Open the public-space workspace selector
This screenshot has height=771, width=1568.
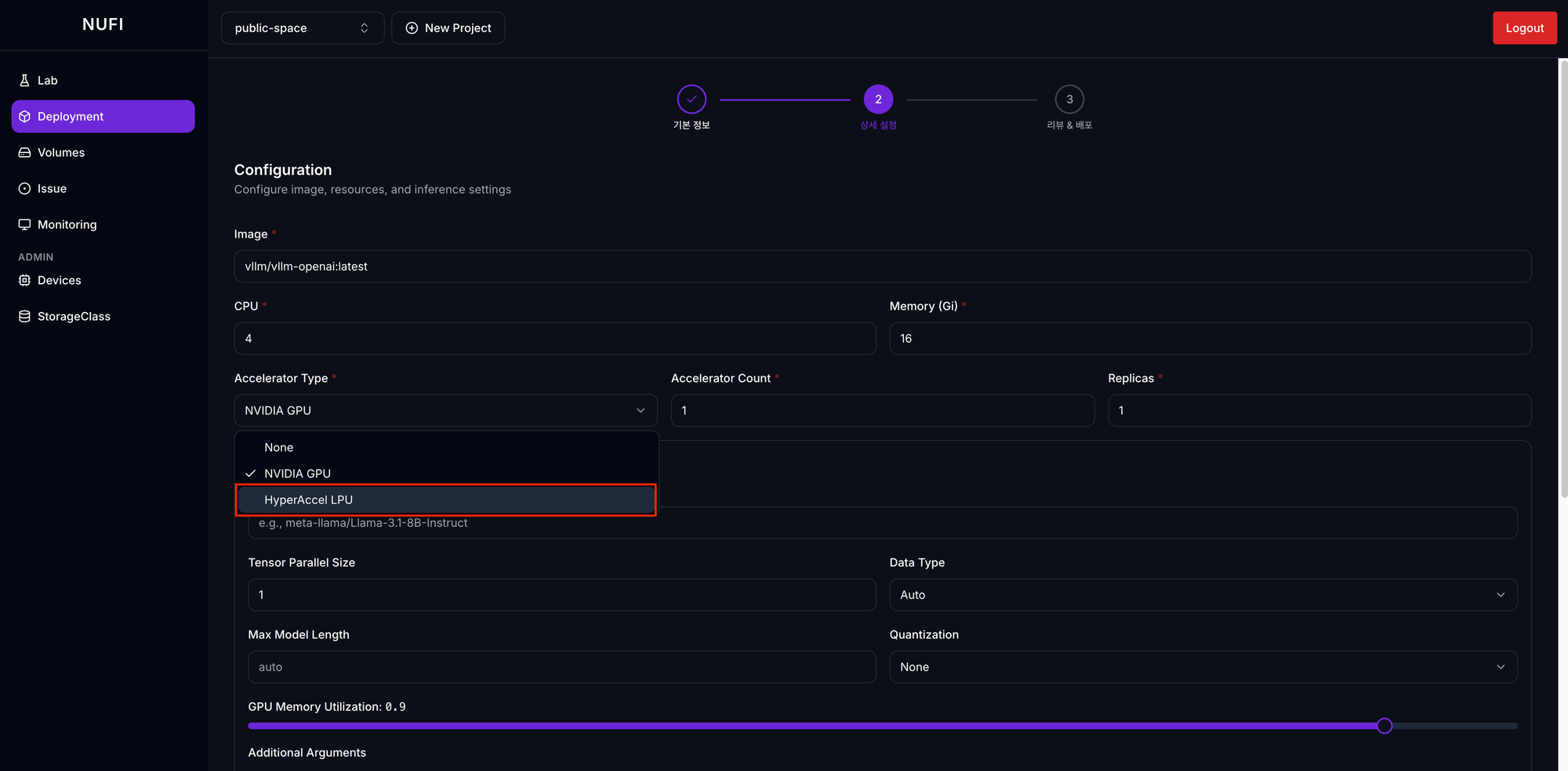(302, 28)
